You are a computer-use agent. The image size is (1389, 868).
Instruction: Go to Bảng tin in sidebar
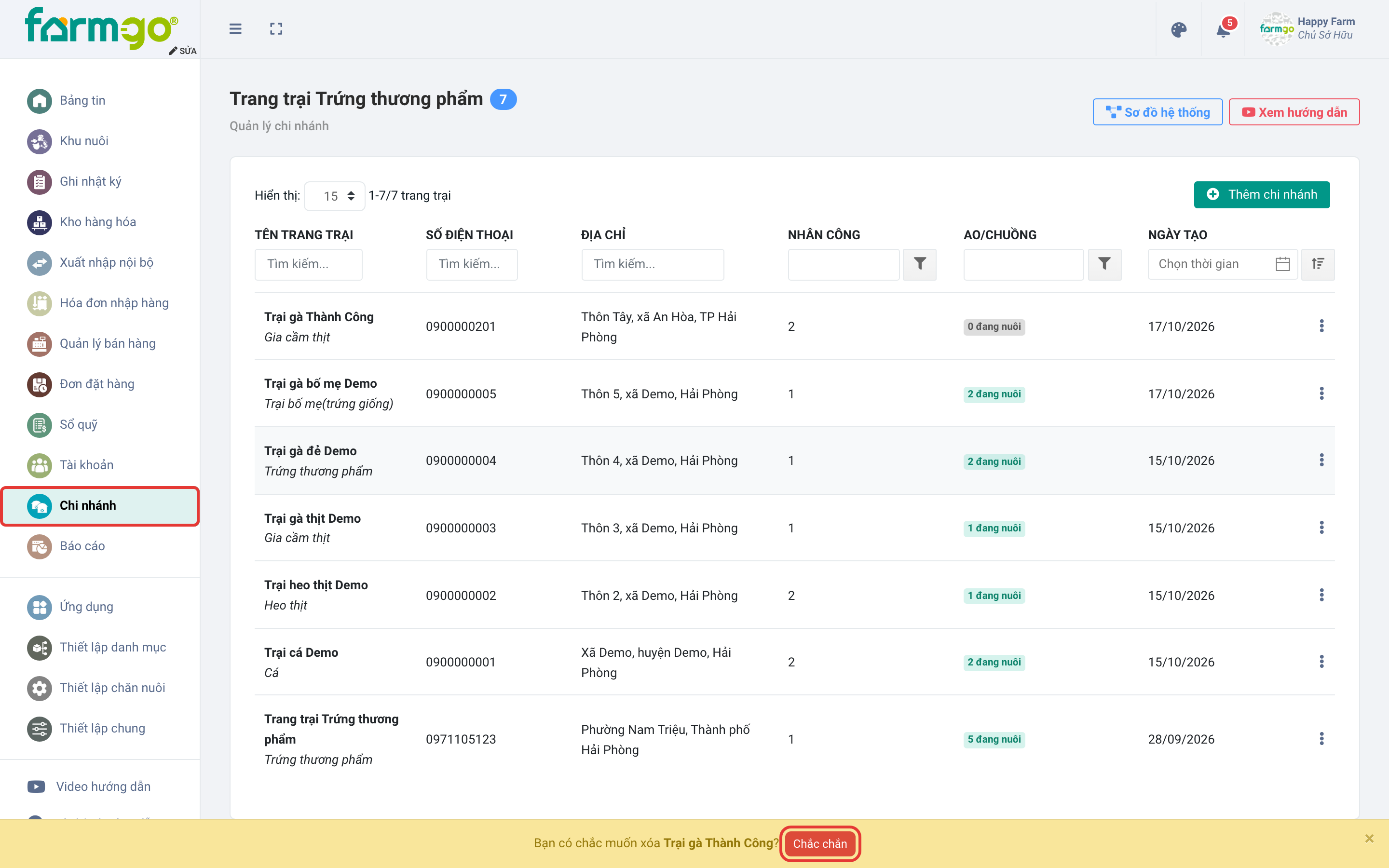(x=82, y=100)
